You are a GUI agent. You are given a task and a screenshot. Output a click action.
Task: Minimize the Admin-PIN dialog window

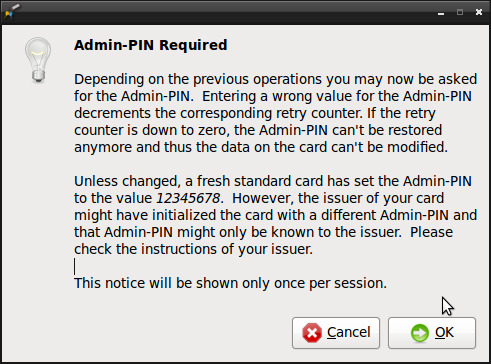coord(441,13)
